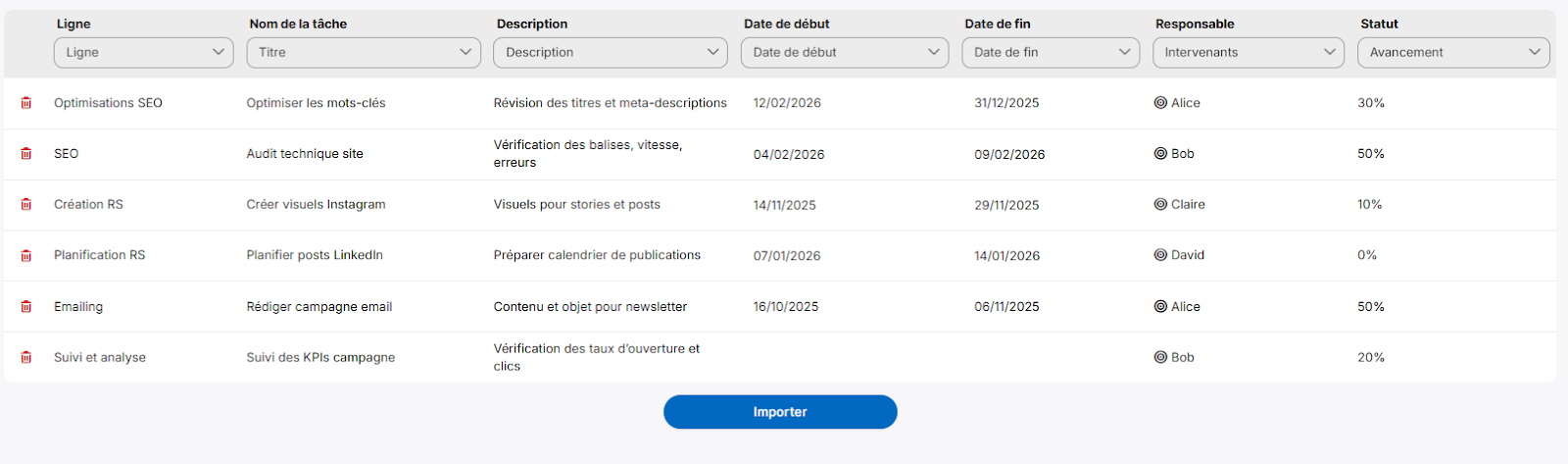Delete the Suivi et analyse row

(26, 358)
